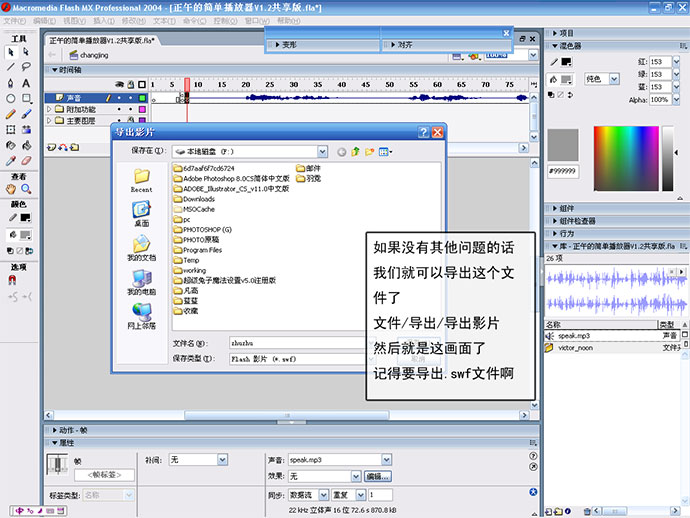Select the Arrow selection tool
This screenshot has width=690, height=518.
(x=11, y=52)
